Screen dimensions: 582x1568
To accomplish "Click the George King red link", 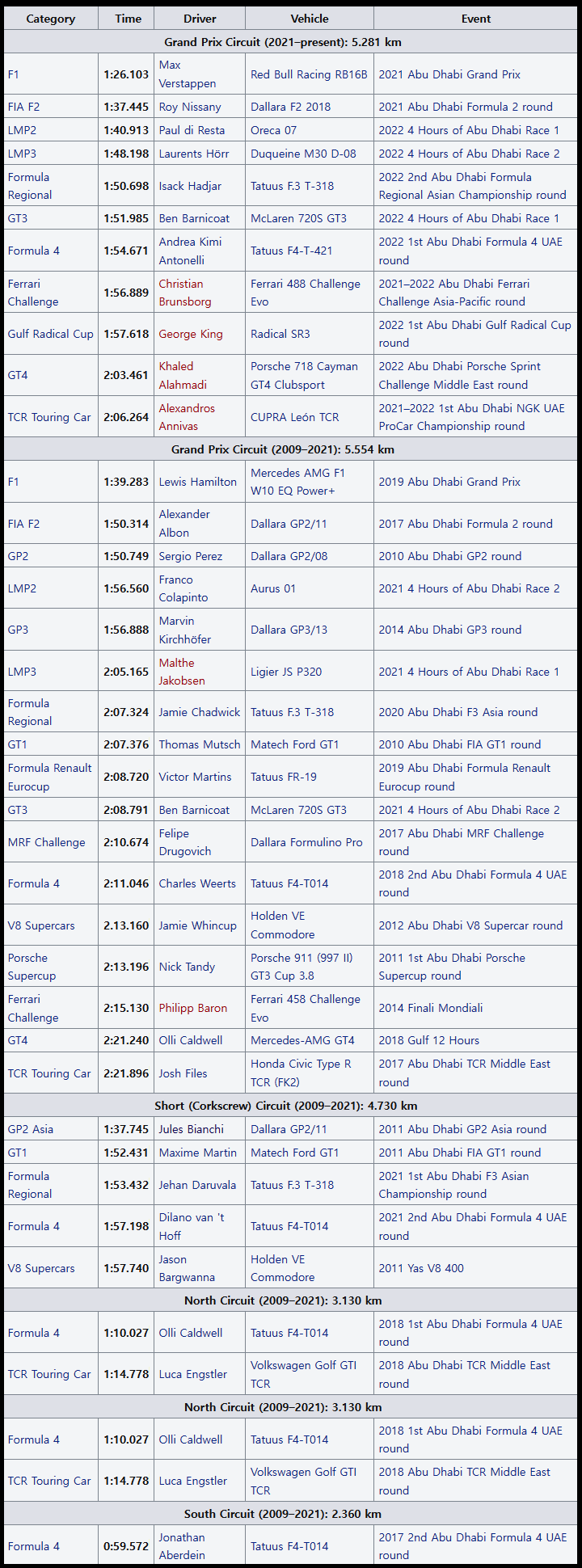I will pyautogui.click(x=191, y=334).
